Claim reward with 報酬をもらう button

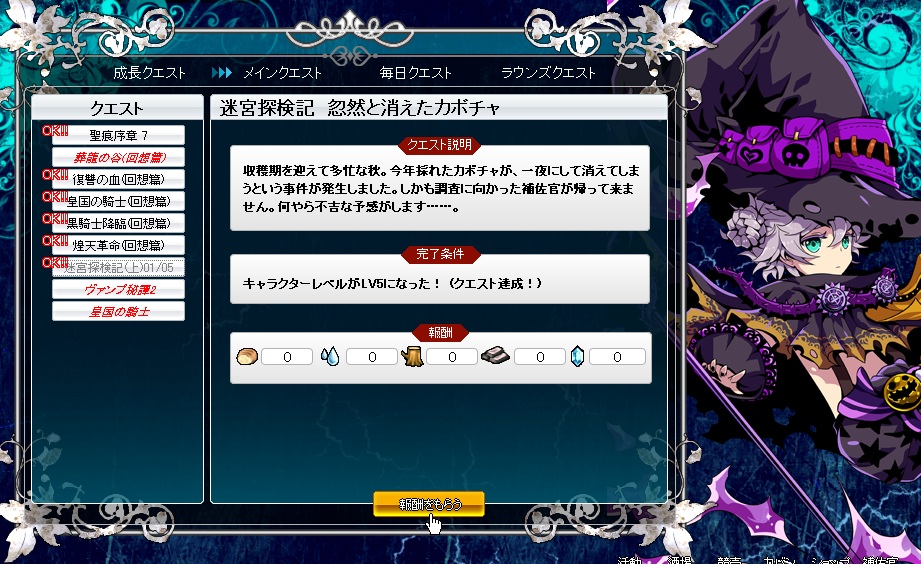[x=429, y=504]
